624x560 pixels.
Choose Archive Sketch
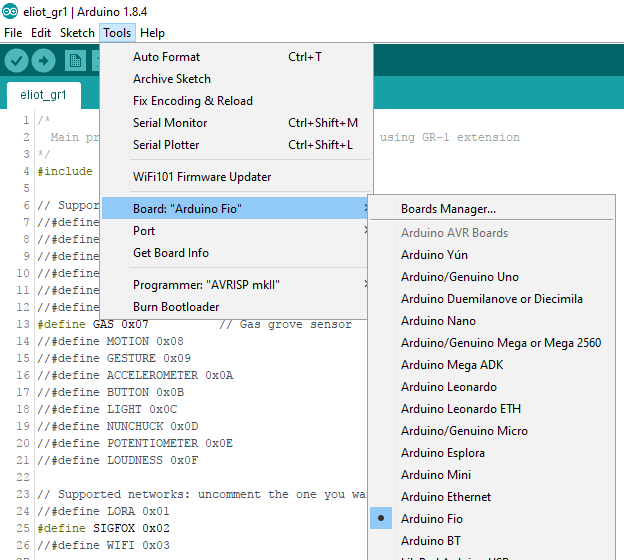point(237,79)
